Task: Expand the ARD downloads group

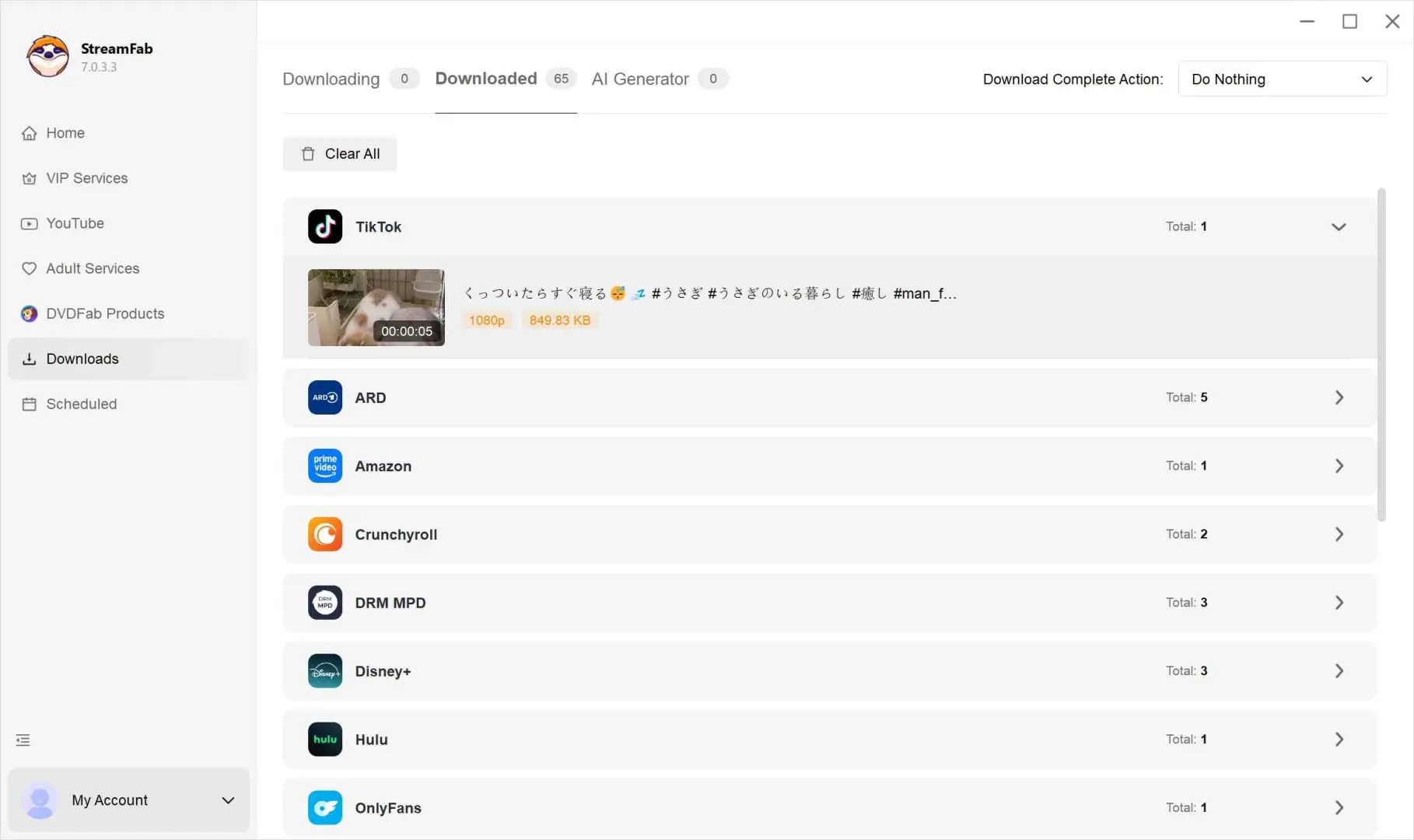Action: tap(1339, 397)
